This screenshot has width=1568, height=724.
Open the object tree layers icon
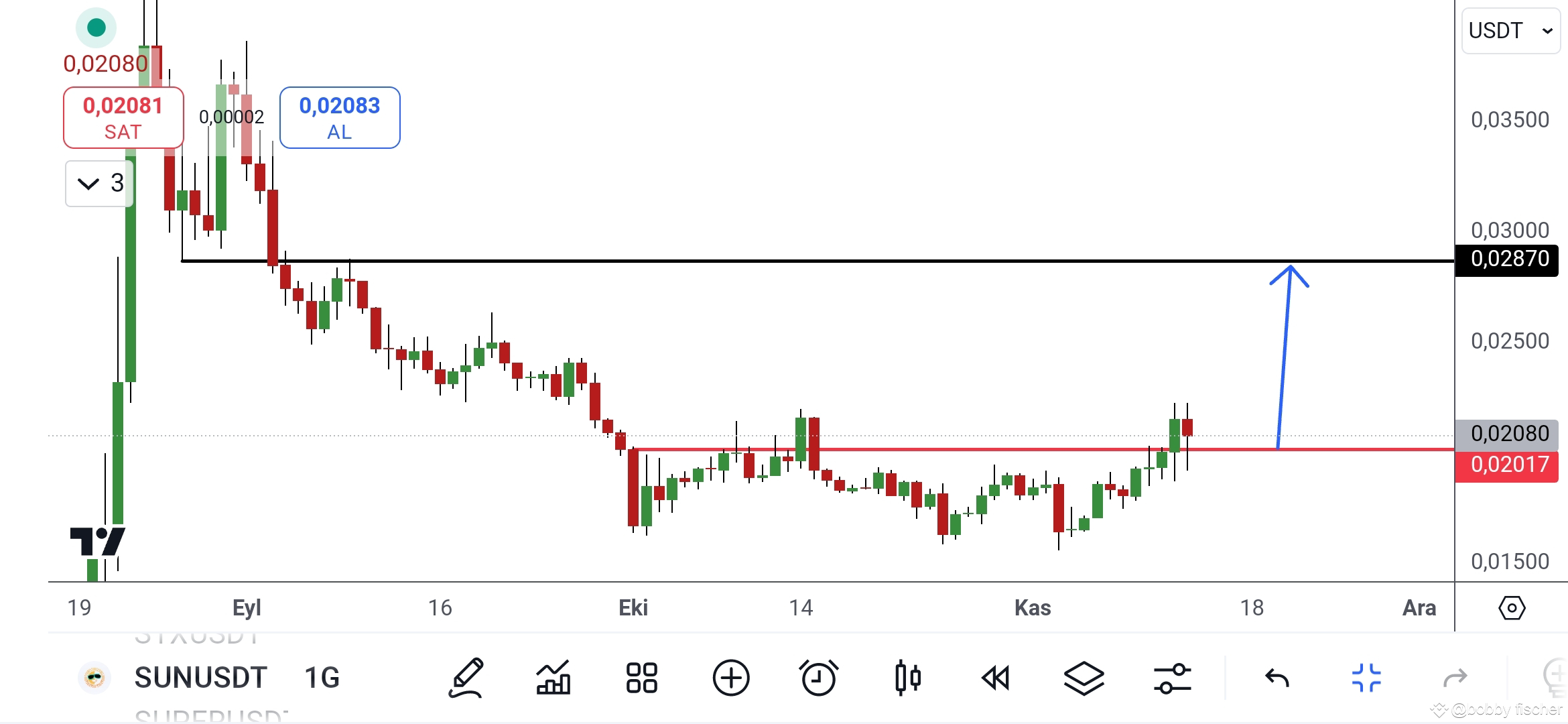click(x=1084, y=678)
